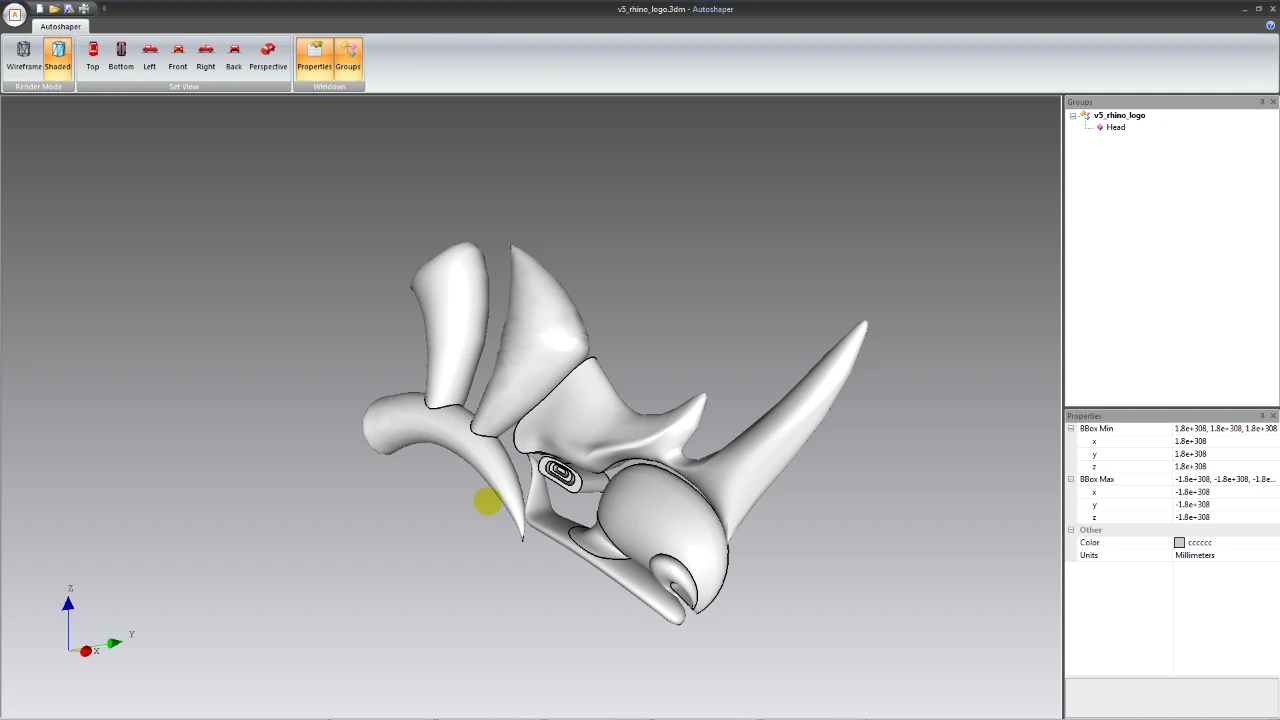Set the view to Front
Screen dimensions: 1280x720
[x=178, y=57]
